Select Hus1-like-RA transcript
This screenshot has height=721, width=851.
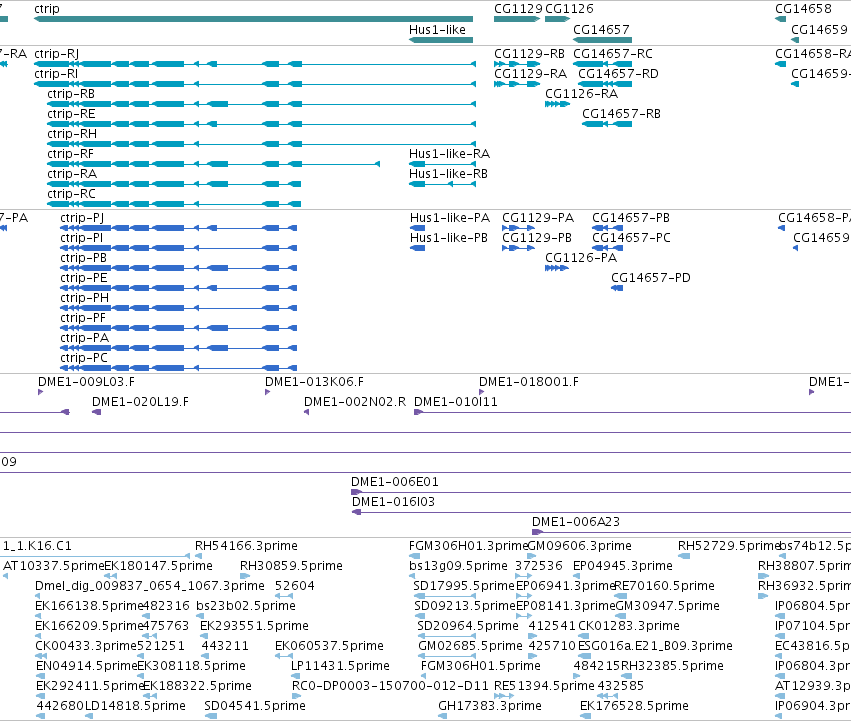click(x=442, y=164)
